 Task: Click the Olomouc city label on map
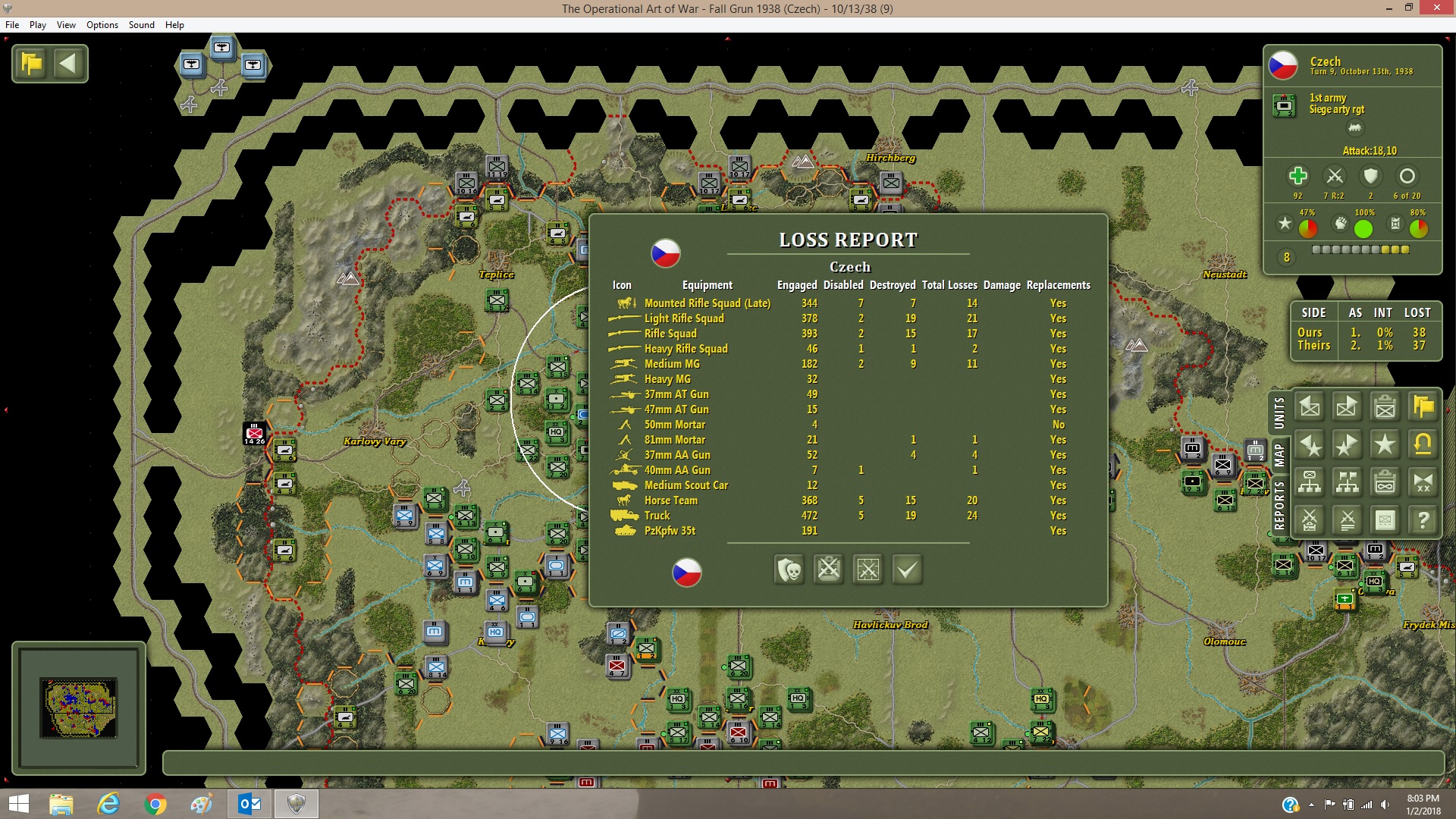[x=1225, y=642]
